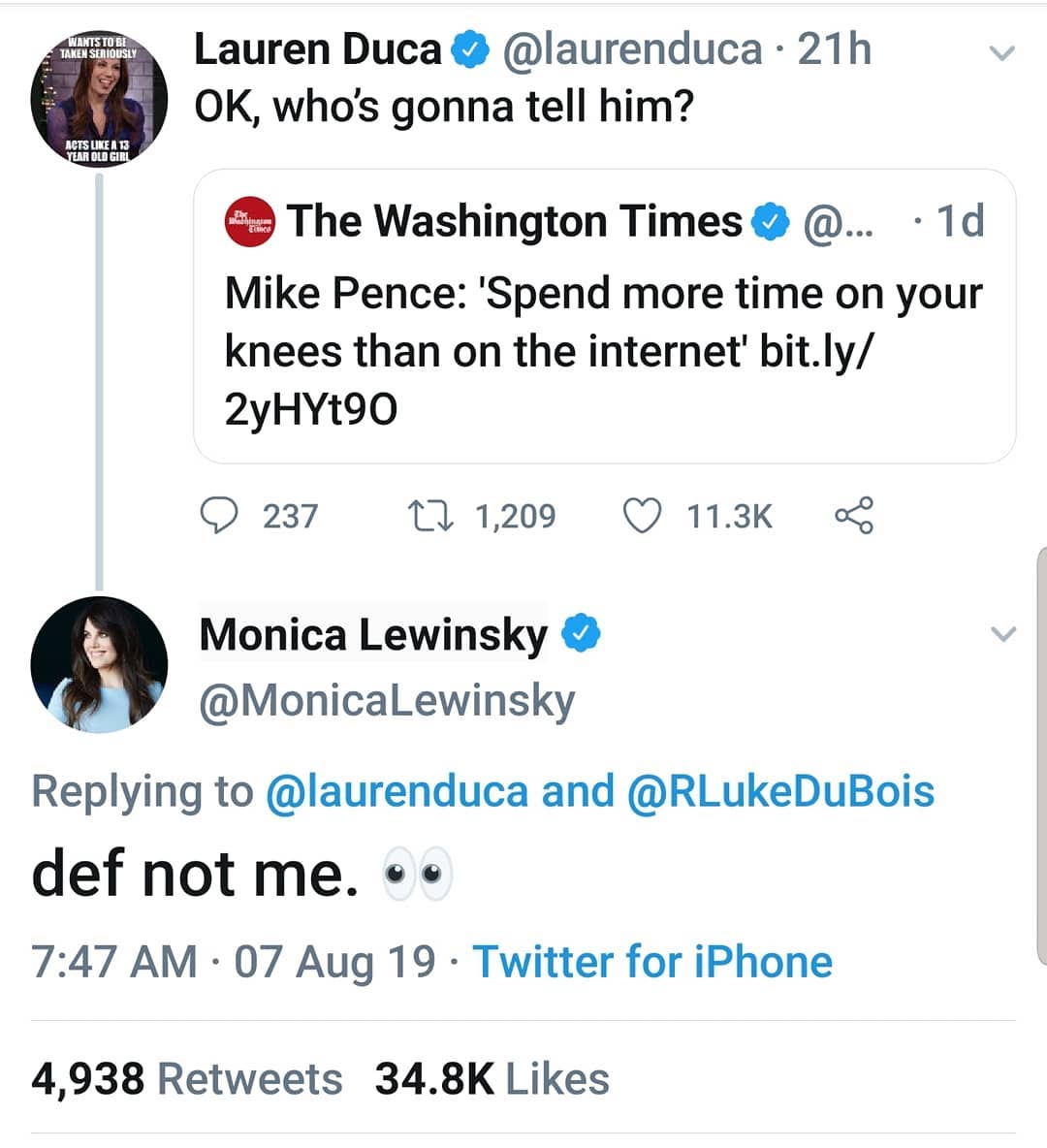This screenshot has height=1148, width=1047.
Task: View the 34.8K Likes list
Action: tap(492, 1079)
